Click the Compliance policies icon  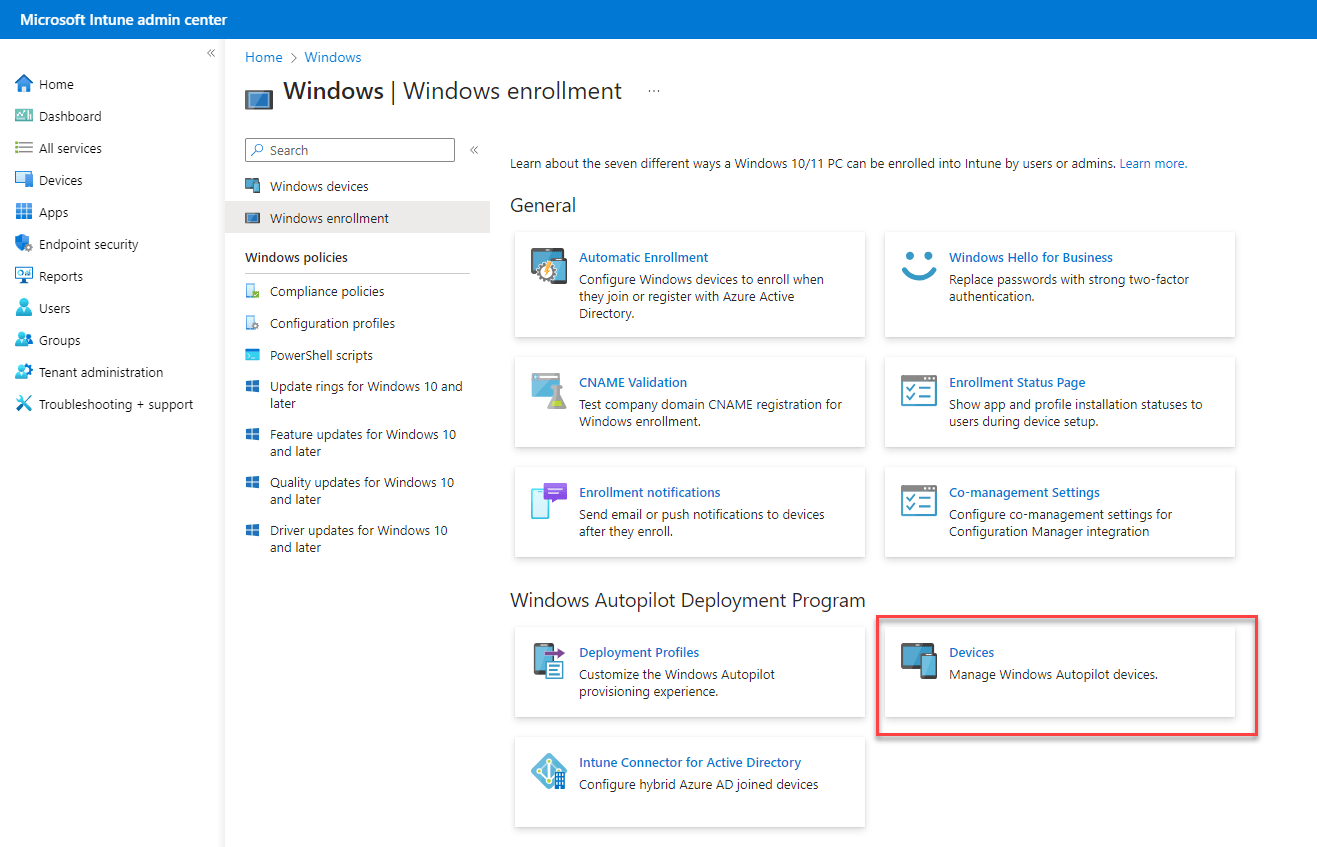pos(253,291)
